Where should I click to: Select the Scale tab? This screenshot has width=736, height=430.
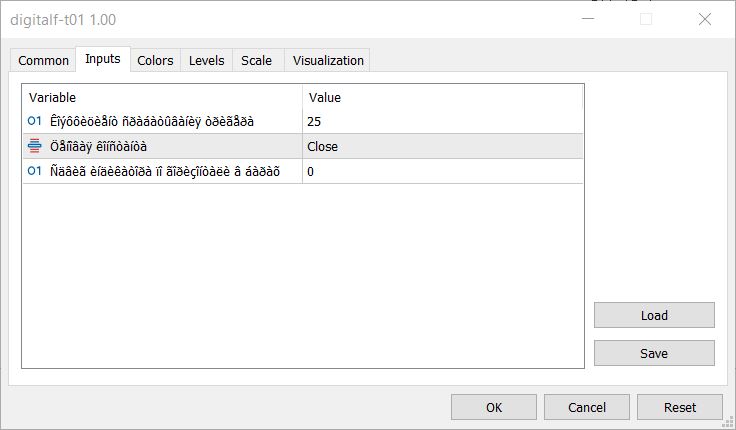pos(256,60)
